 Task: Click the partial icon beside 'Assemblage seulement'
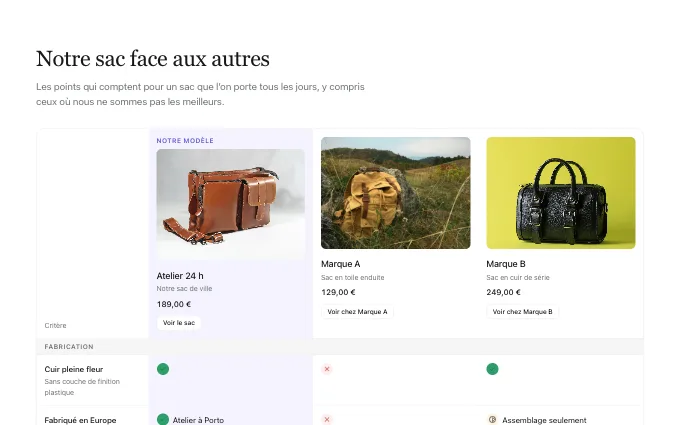pos(492,419)
